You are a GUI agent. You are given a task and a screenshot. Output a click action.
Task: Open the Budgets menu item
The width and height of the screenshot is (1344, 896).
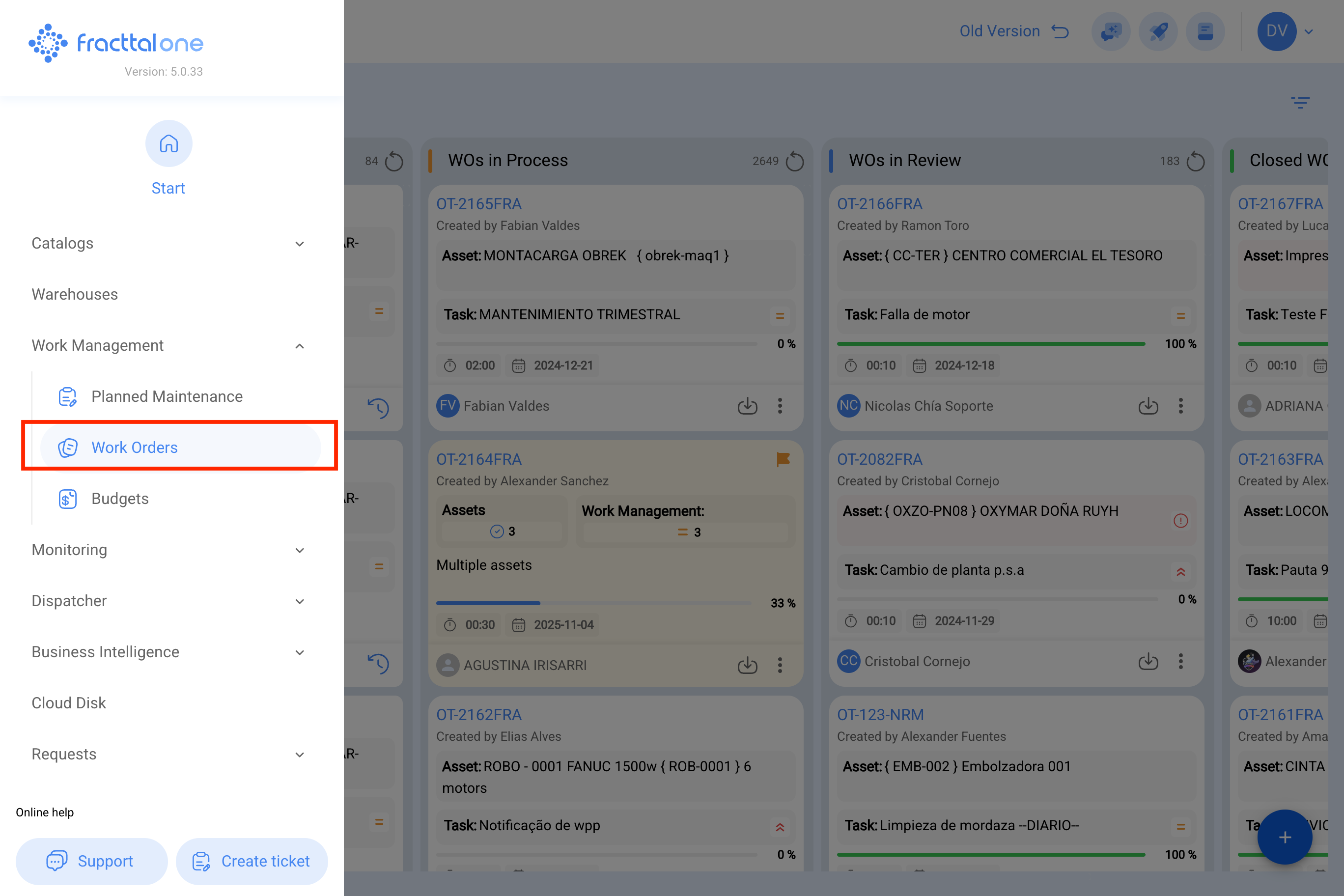(x=120, y=499)
